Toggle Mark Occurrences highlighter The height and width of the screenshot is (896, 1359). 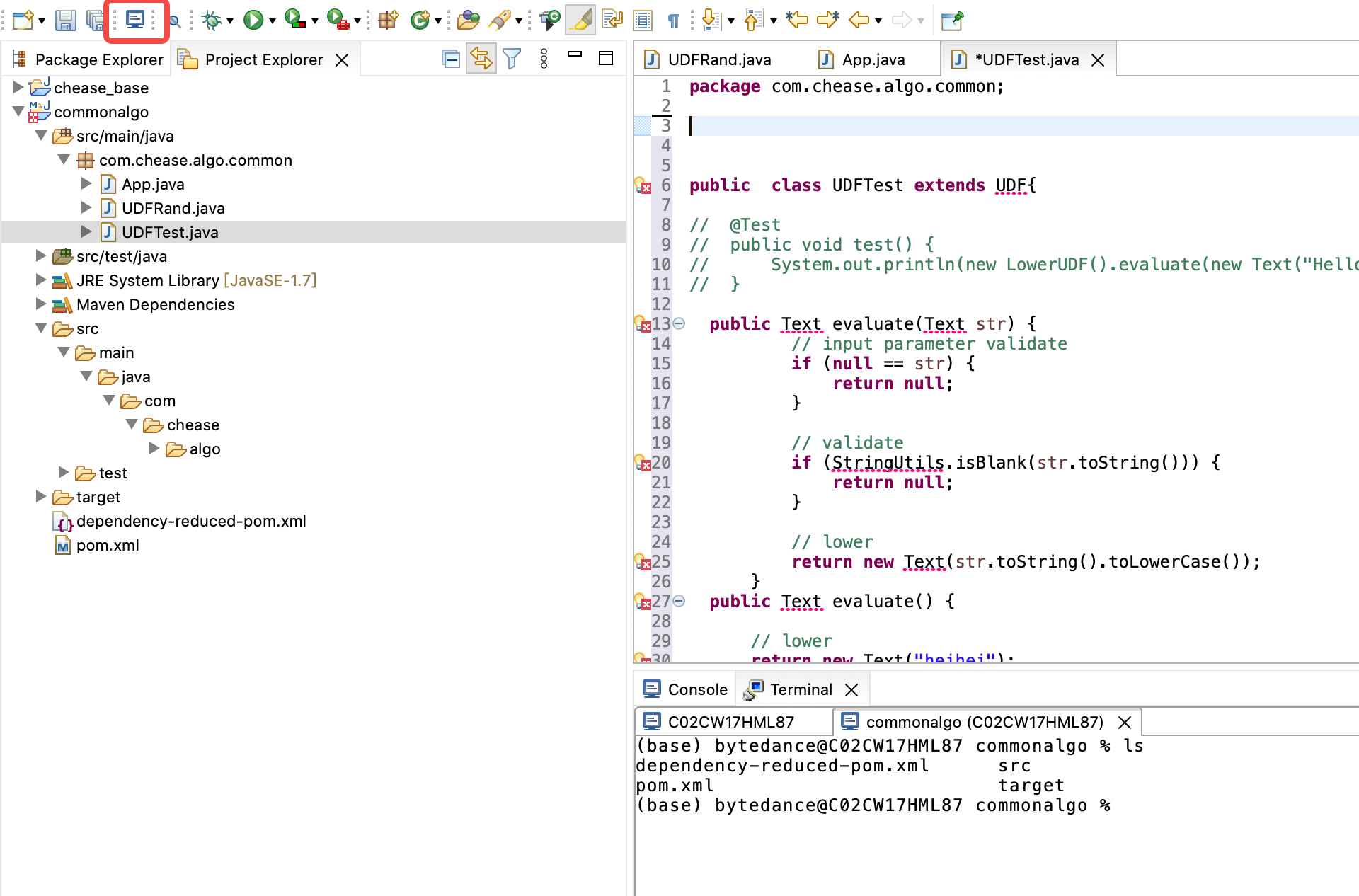tap(580, 20)
